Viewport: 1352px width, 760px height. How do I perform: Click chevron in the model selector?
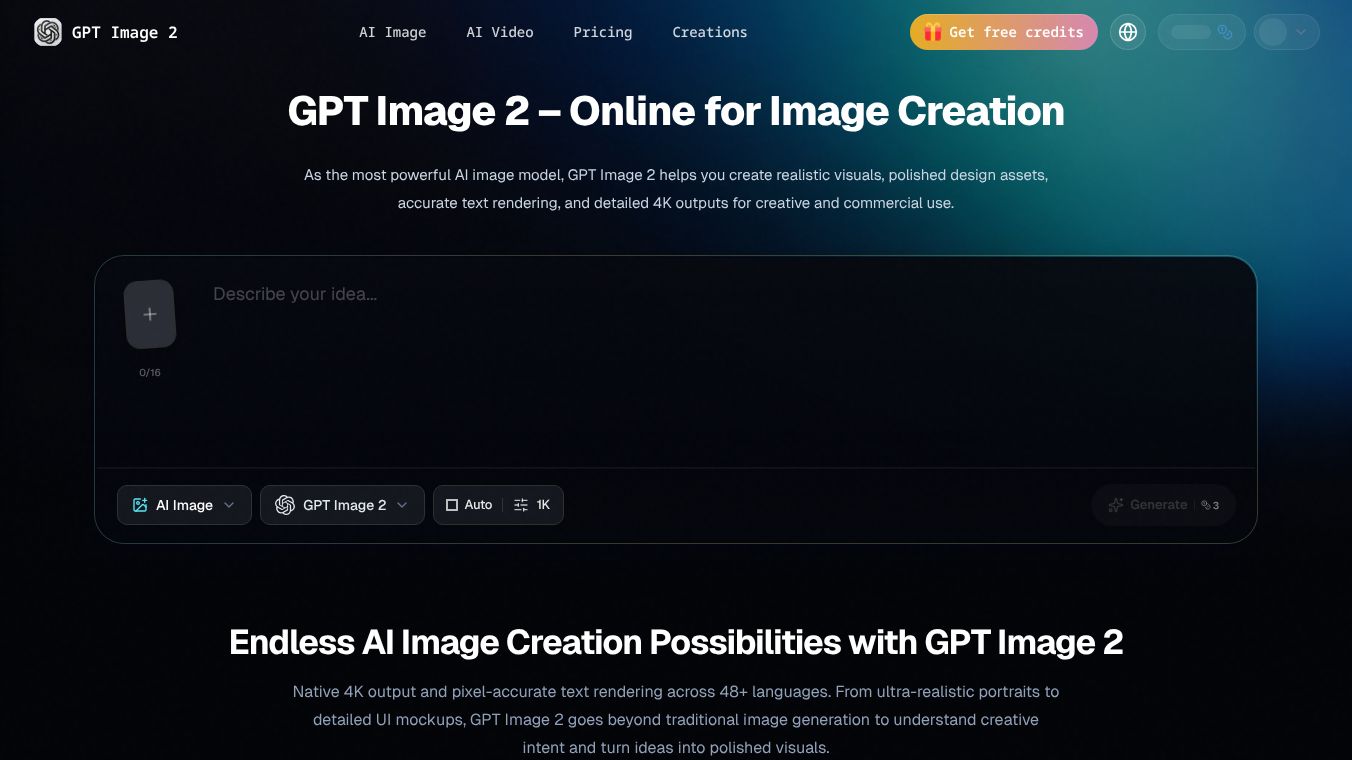tap(402, 505)
